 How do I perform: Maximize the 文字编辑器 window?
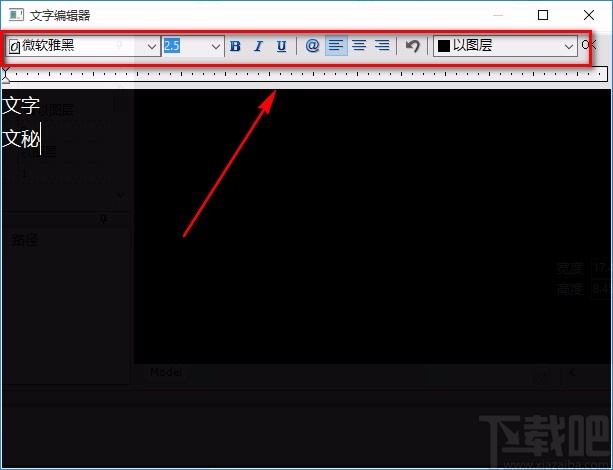[543, 15]
